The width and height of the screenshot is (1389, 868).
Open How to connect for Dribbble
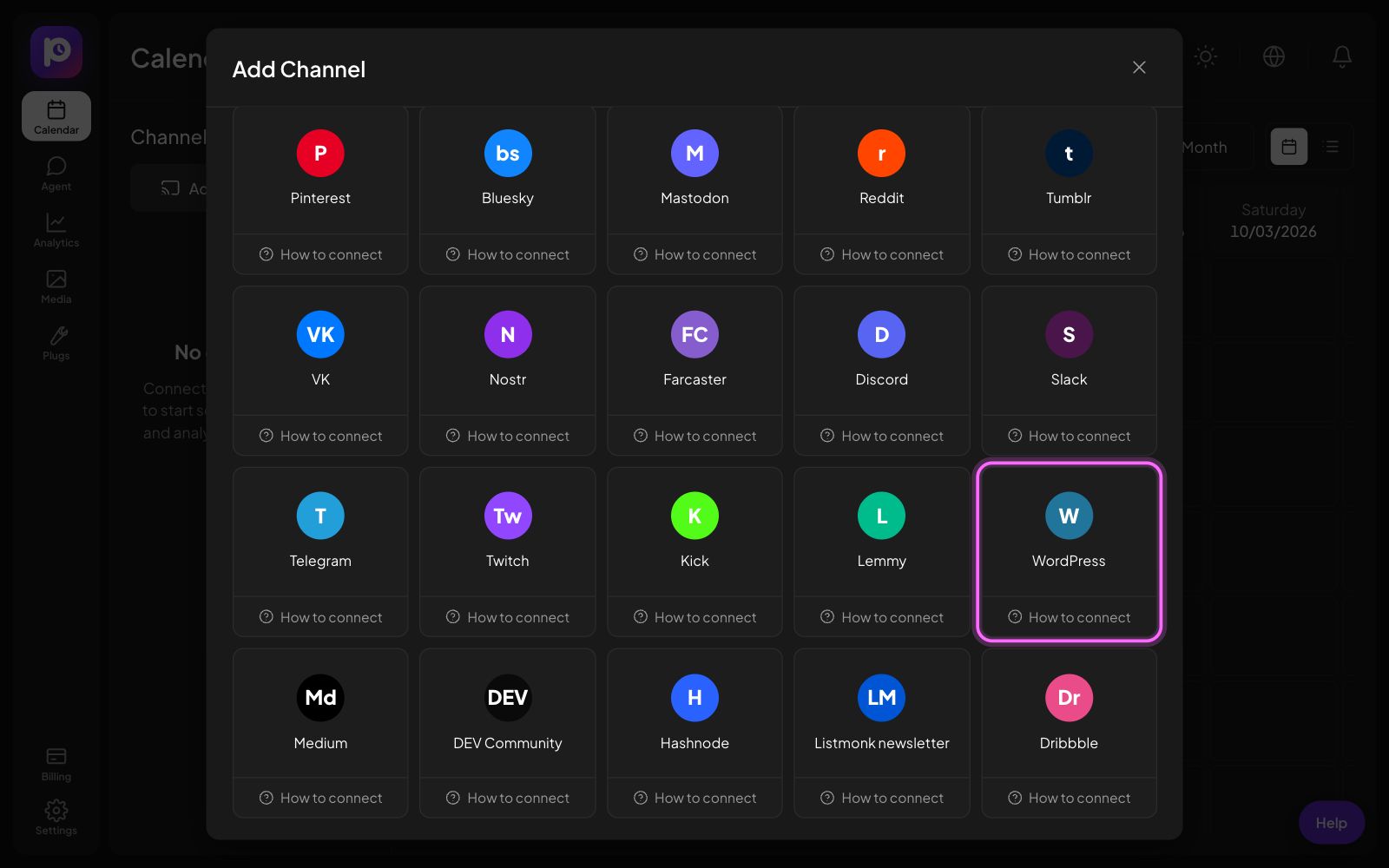1069,798
